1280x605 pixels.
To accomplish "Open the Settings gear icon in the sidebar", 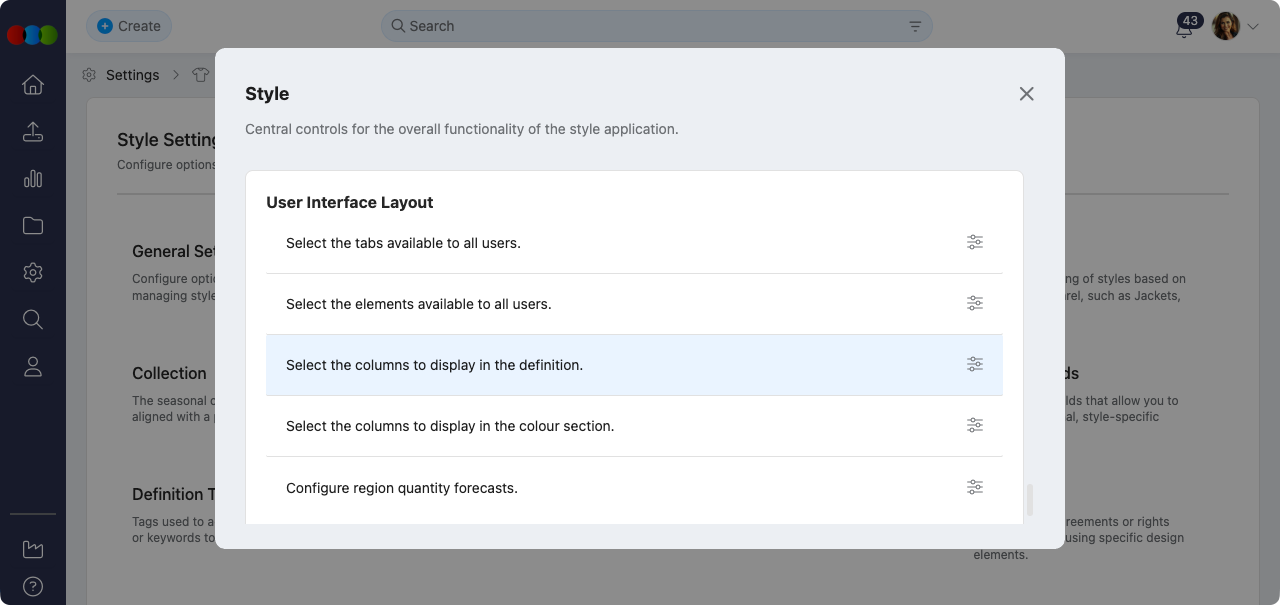I will pos(32,272).
